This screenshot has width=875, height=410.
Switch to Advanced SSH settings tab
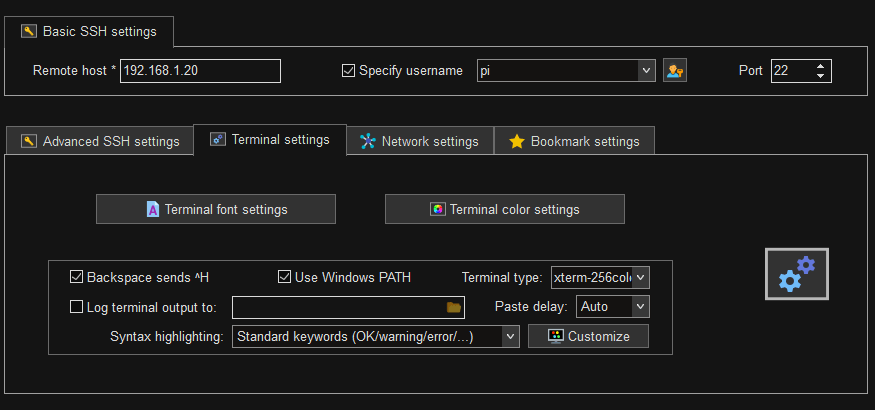[x=100, y=141]
